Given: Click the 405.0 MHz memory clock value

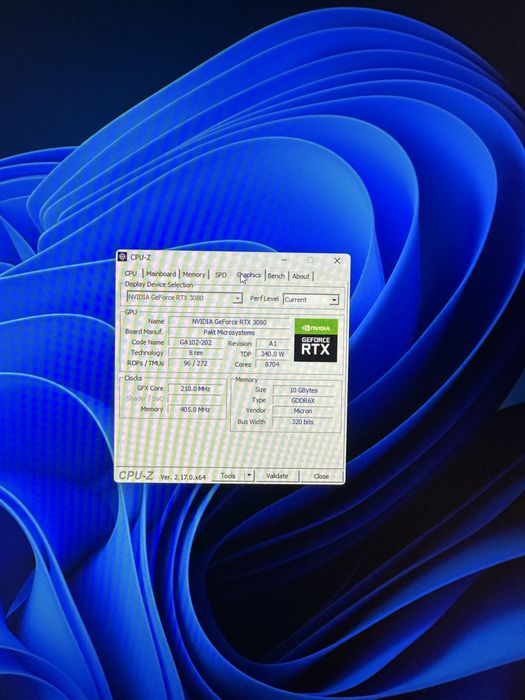Looking at the screenshot, I should click(x=195, y=409).
